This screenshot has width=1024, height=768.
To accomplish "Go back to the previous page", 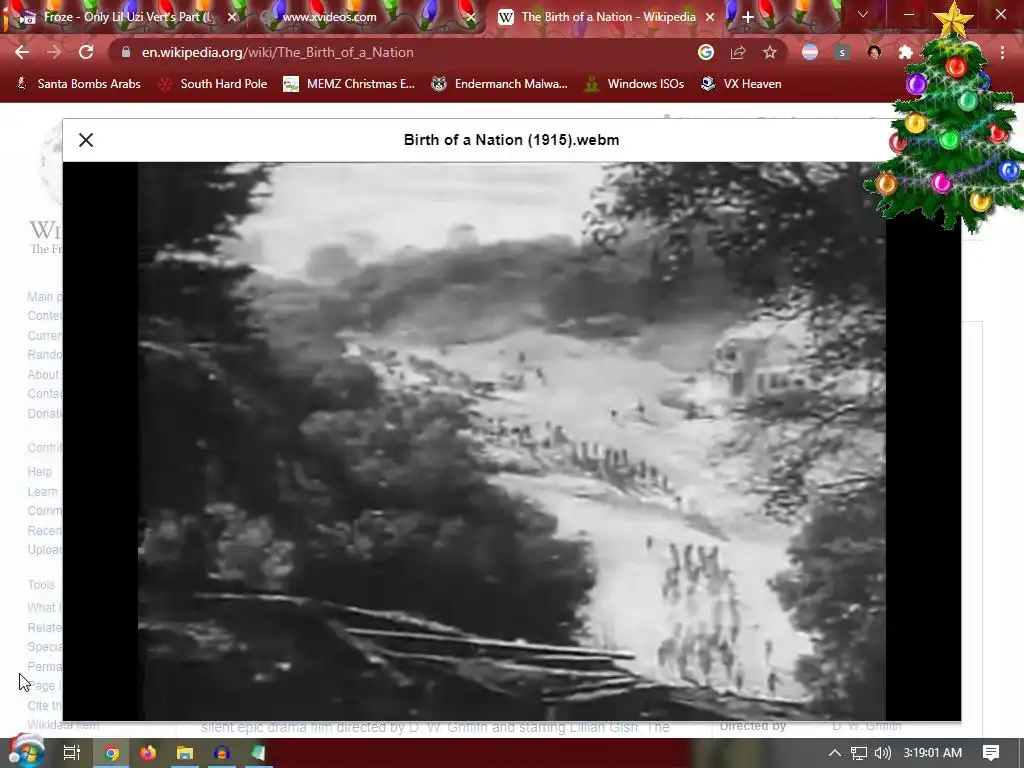I will 22,52.
